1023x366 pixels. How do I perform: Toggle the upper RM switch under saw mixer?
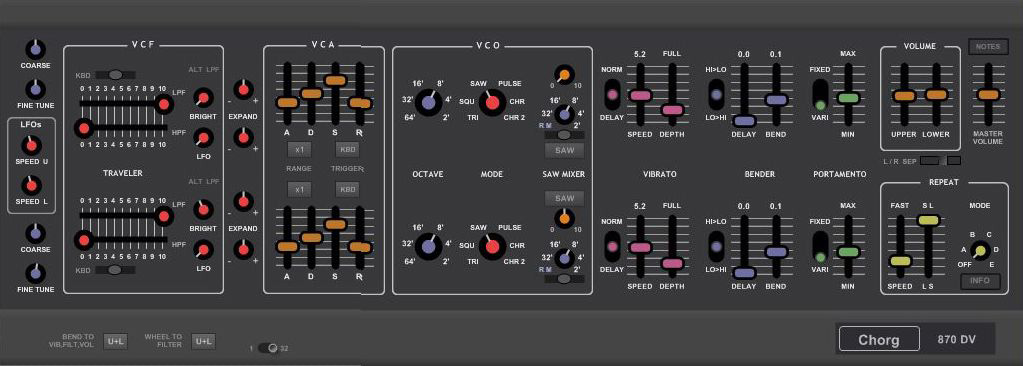coord(565,135)
